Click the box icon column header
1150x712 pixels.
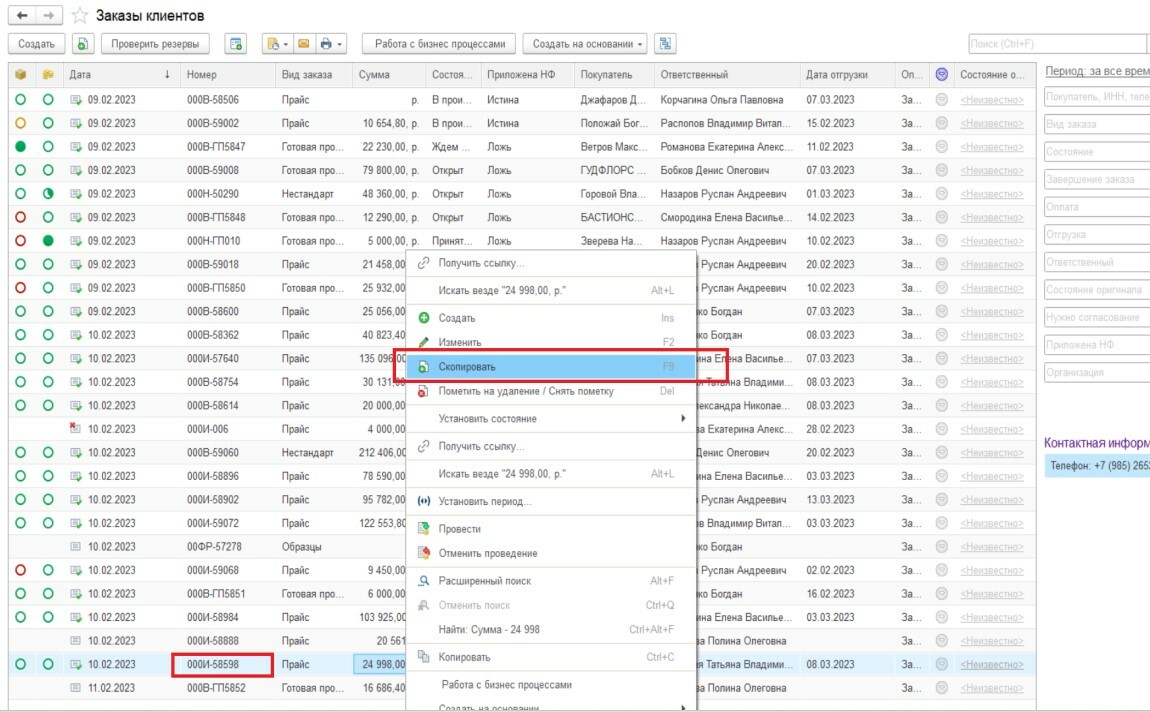21,74
